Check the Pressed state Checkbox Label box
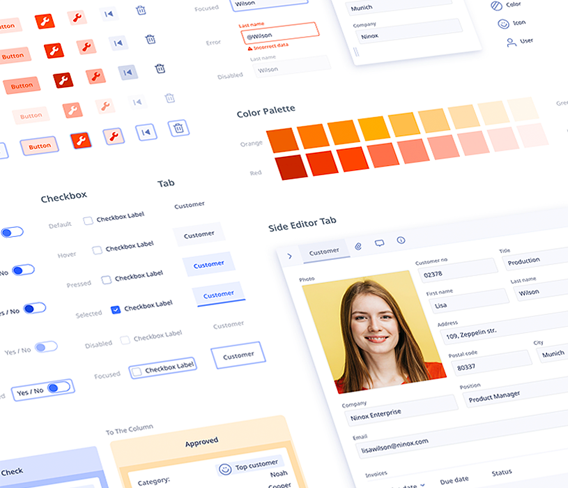This screenshot has width=568, height=488. click(x=106, y=280)
